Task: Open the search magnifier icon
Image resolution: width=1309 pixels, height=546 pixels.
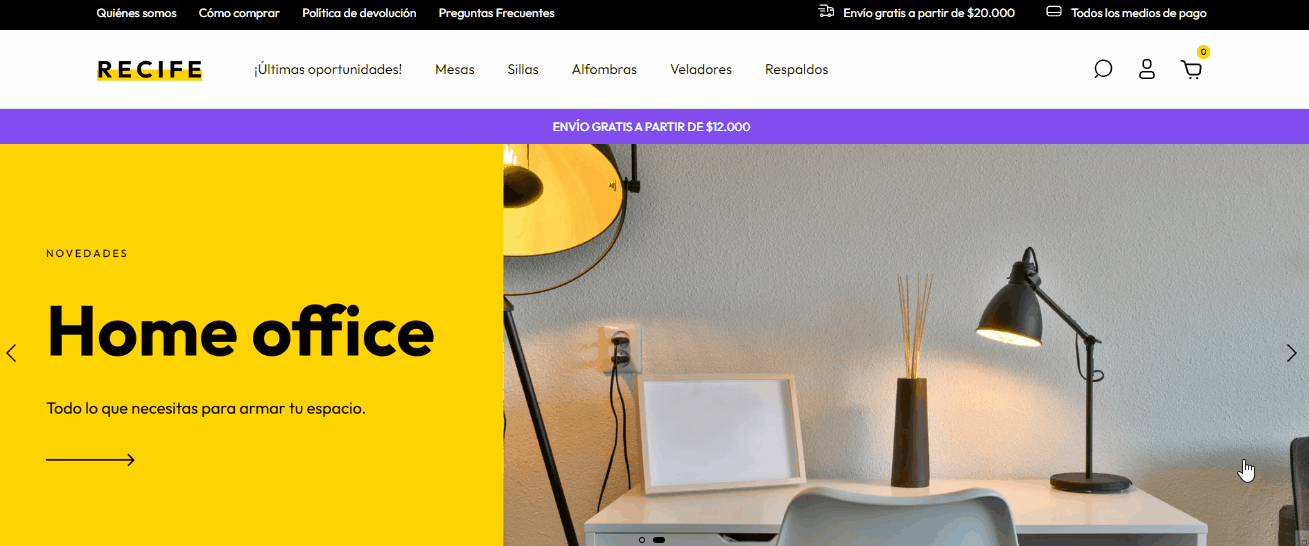Action: 1103,69
